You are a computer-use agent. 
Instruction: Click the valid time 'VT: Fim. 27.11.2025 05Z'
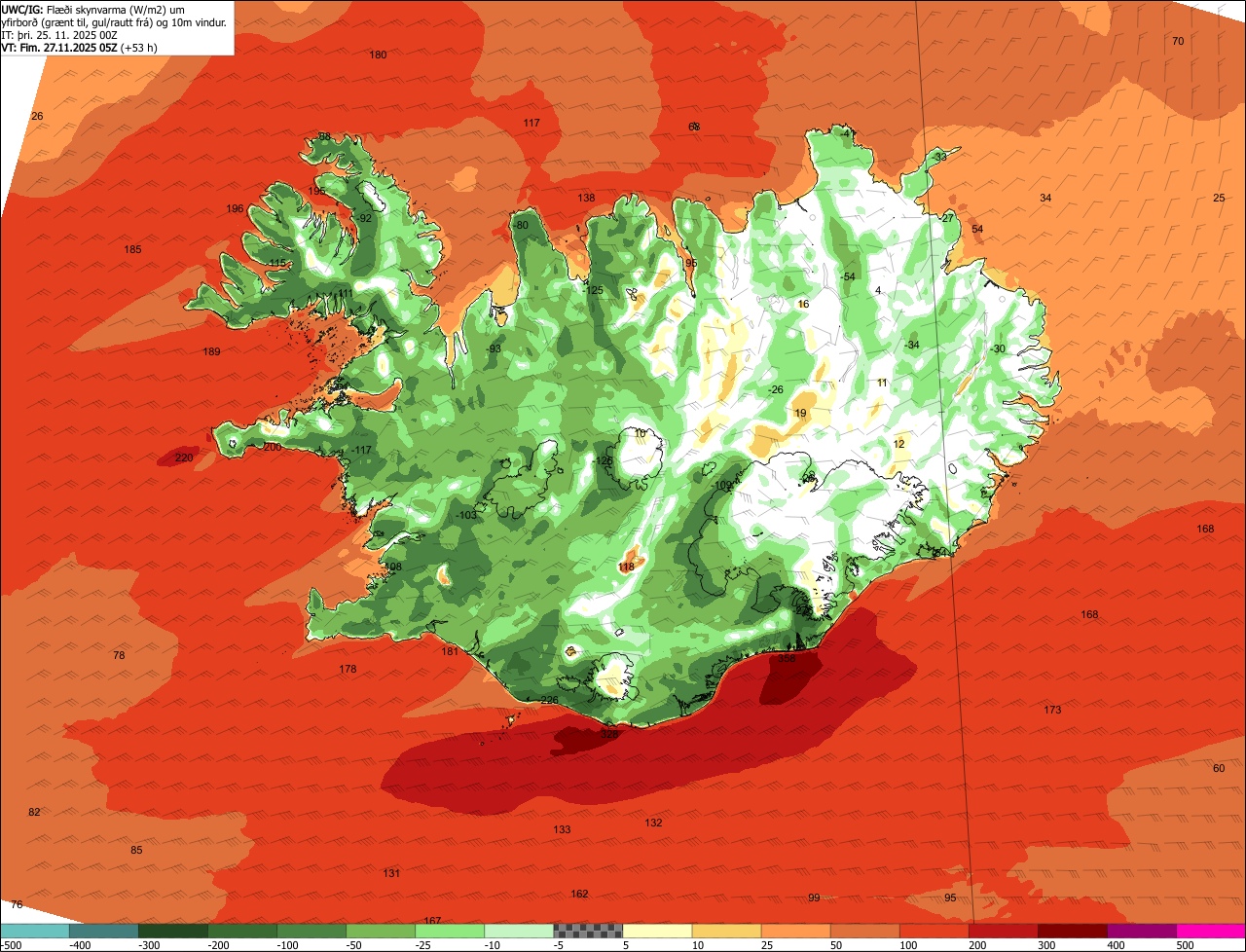[x=57, y=47]
